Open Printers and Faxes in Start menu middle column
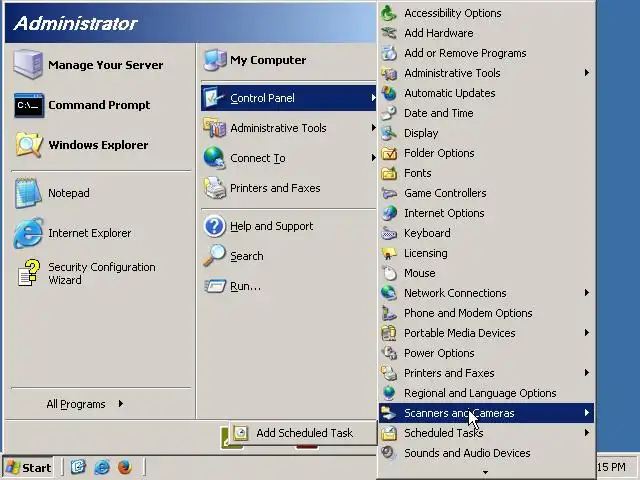 coord(289,188)
